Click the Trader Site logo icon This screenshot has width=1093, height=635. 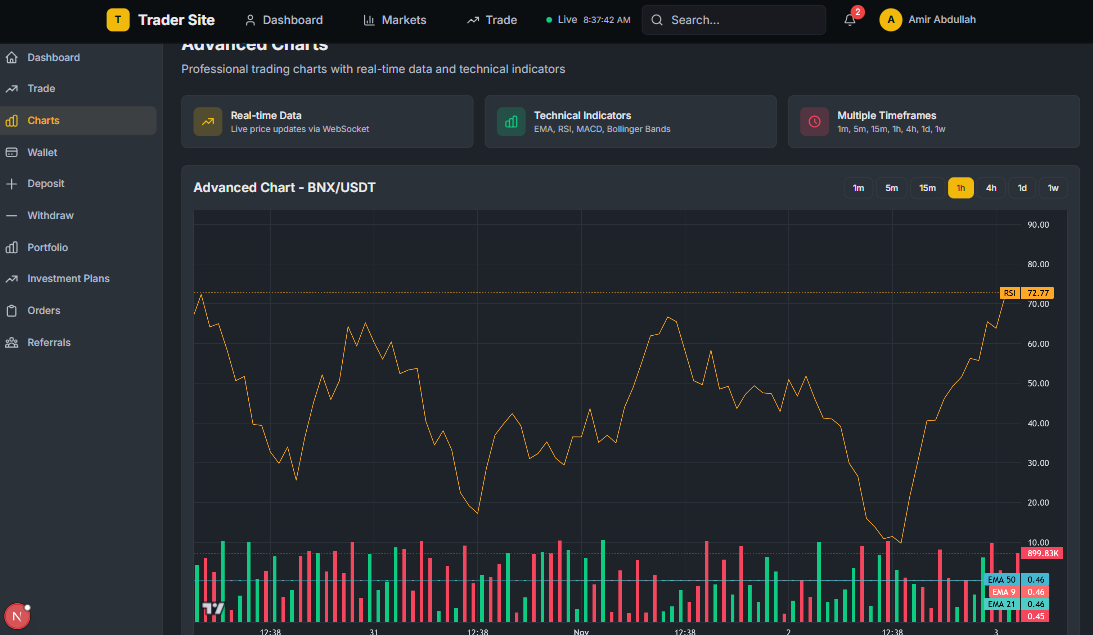pyautogui.click(x=117, y=19)
